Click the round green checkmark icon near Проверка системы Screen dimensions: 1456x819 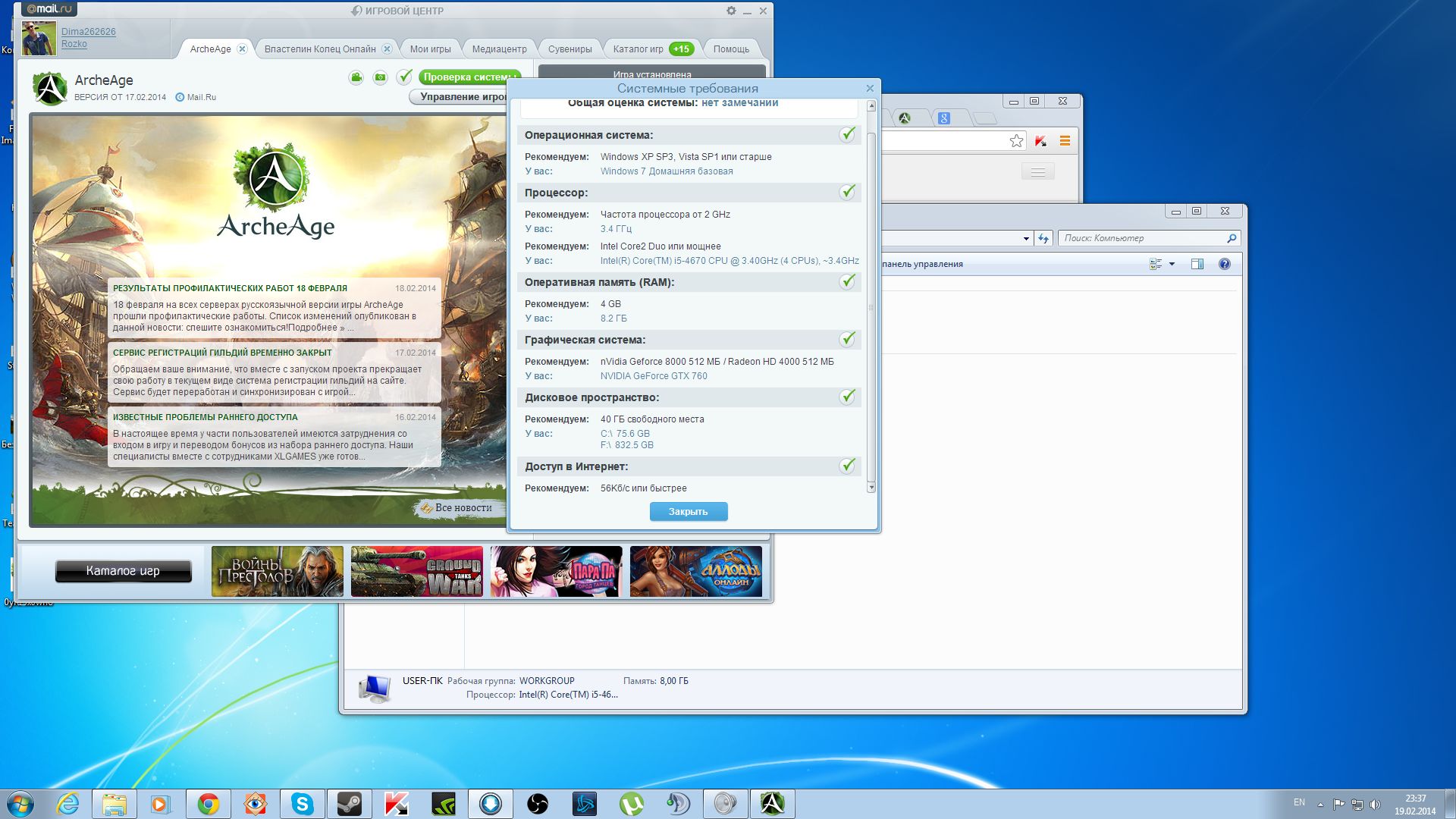[405, 77]
